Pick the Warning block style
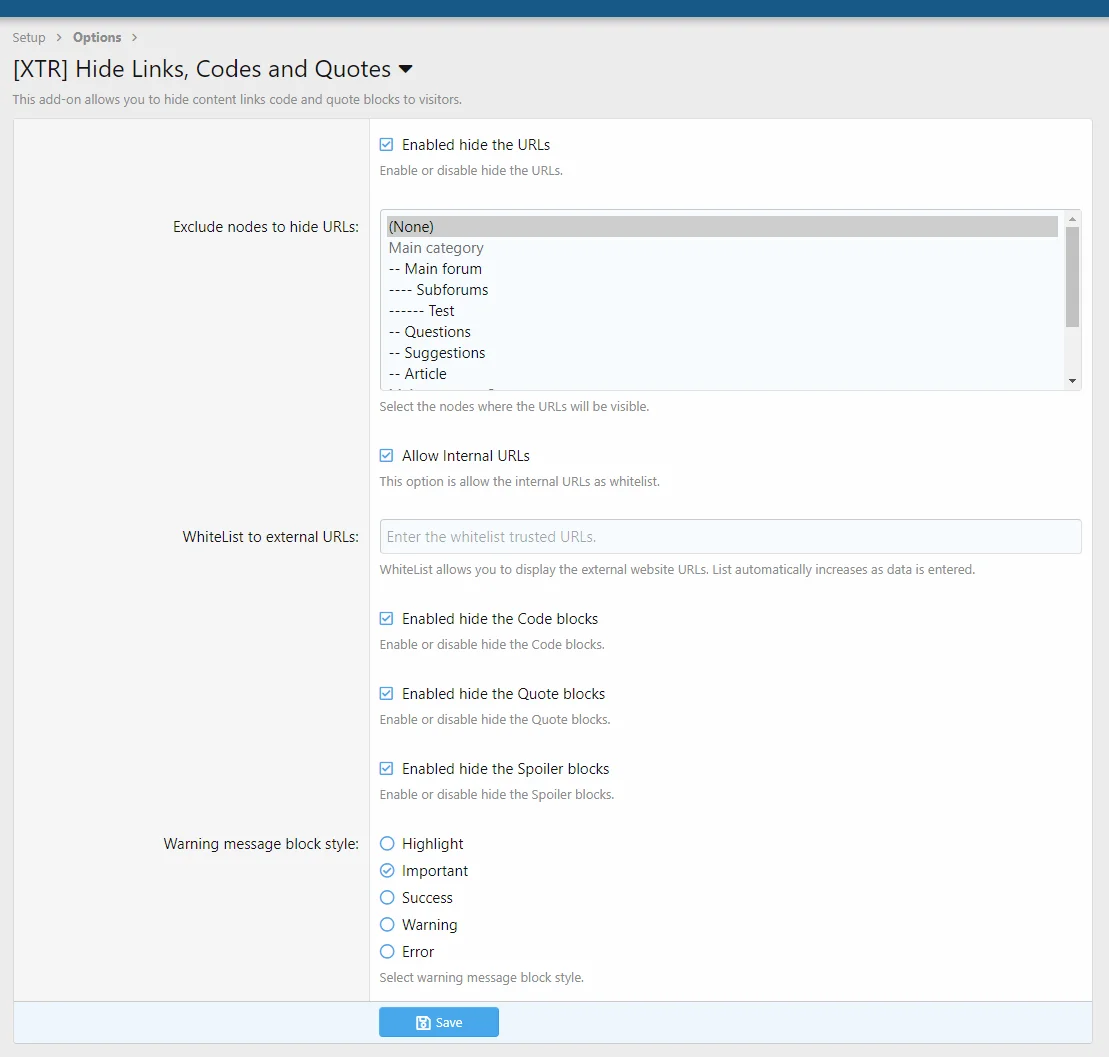 [x=387, y=925]
